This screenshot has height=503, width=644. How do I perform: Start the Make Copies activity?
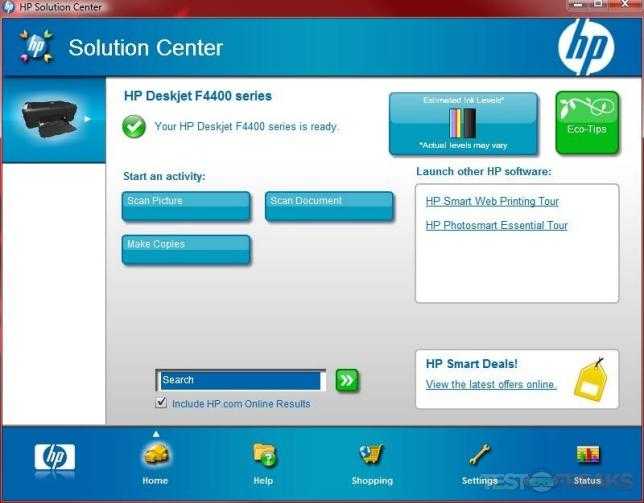tap(186, 250)
